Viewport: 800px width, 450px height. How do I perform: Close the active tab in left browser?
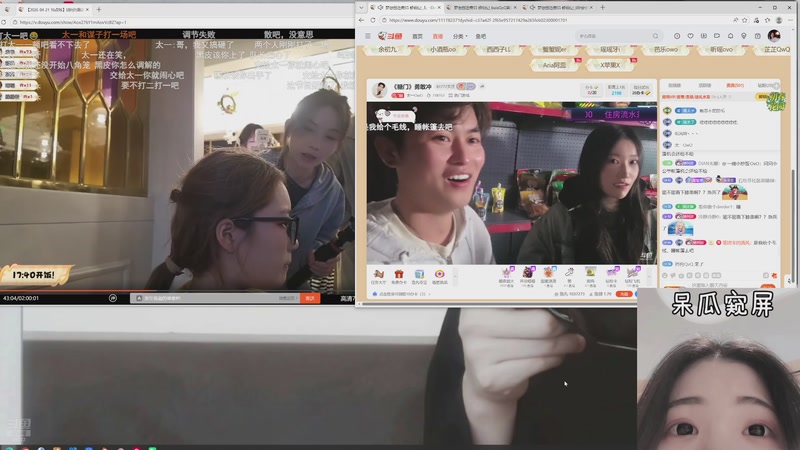point(87,9)
